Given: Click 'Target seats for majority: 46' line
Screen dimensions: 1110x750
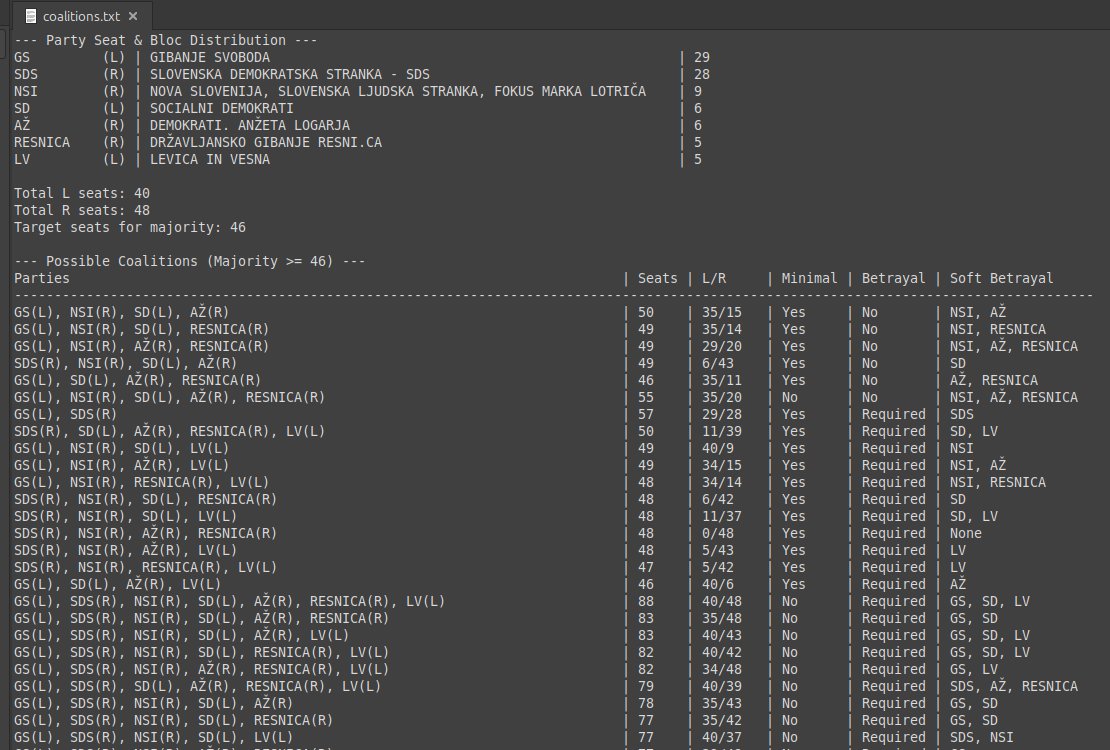Looking at the screenshot, I should pyautogui.click(x=130, y=227).
